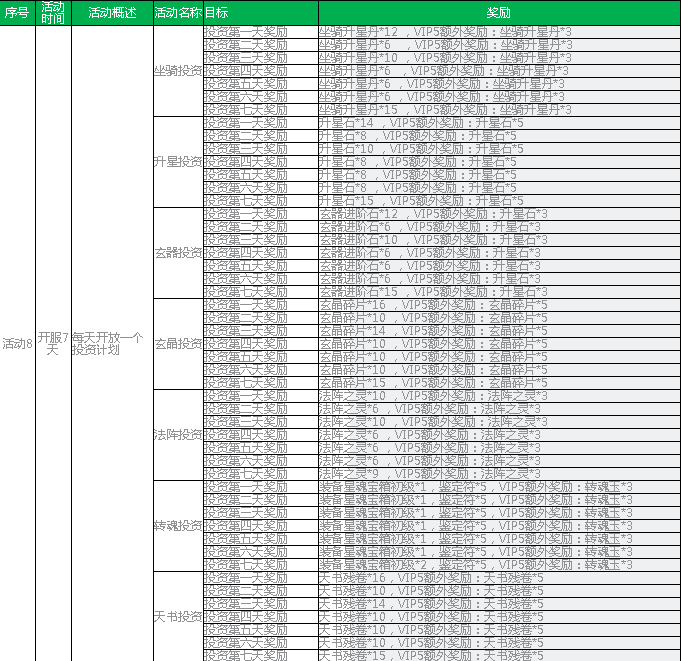Click the 升星投资 activity name cell
The height and width of the screenshot is (661, 681).
(178, 162)
